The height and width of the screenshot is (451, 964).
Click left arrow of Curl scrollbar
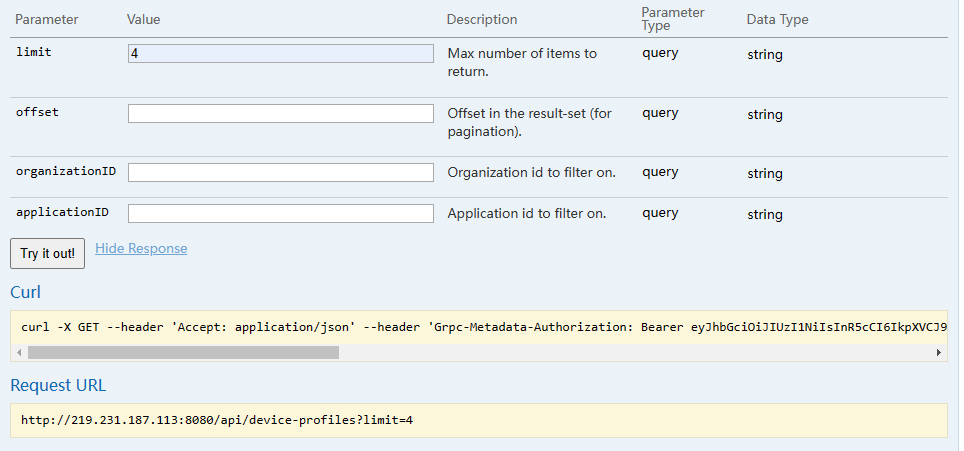point(19,352)
